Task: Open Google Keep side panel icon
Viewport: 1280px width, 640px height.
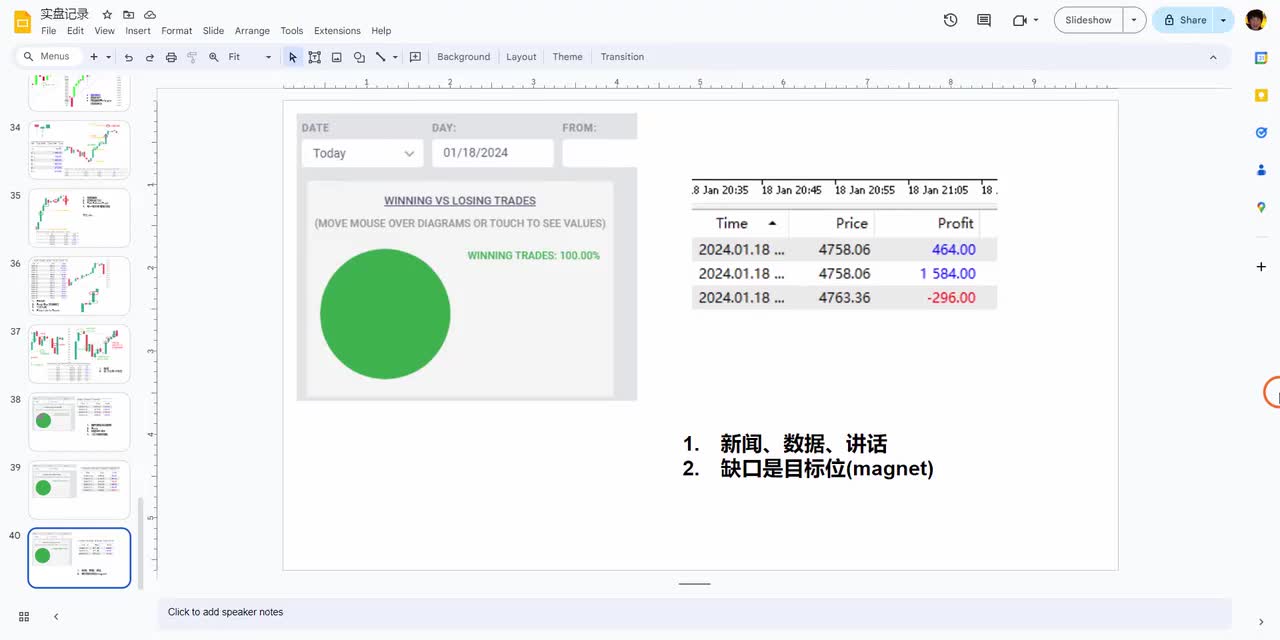Action: [x=1261, y=95]
